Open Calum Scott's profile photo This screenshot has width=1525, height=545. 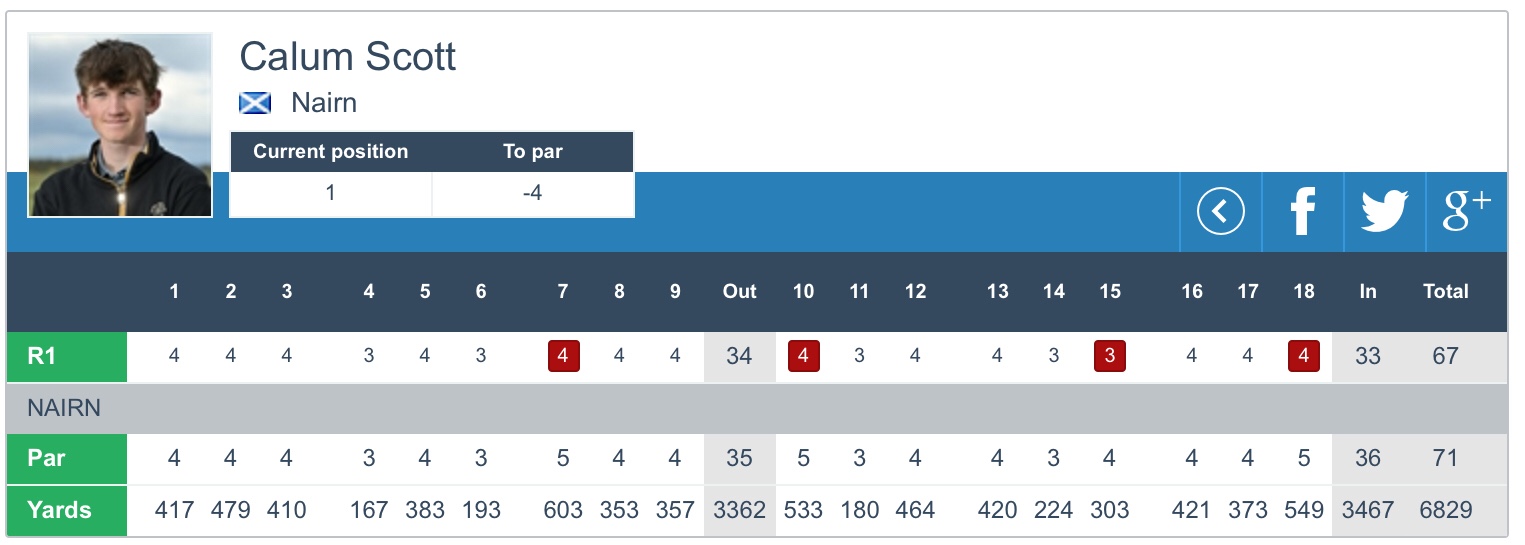120,125
